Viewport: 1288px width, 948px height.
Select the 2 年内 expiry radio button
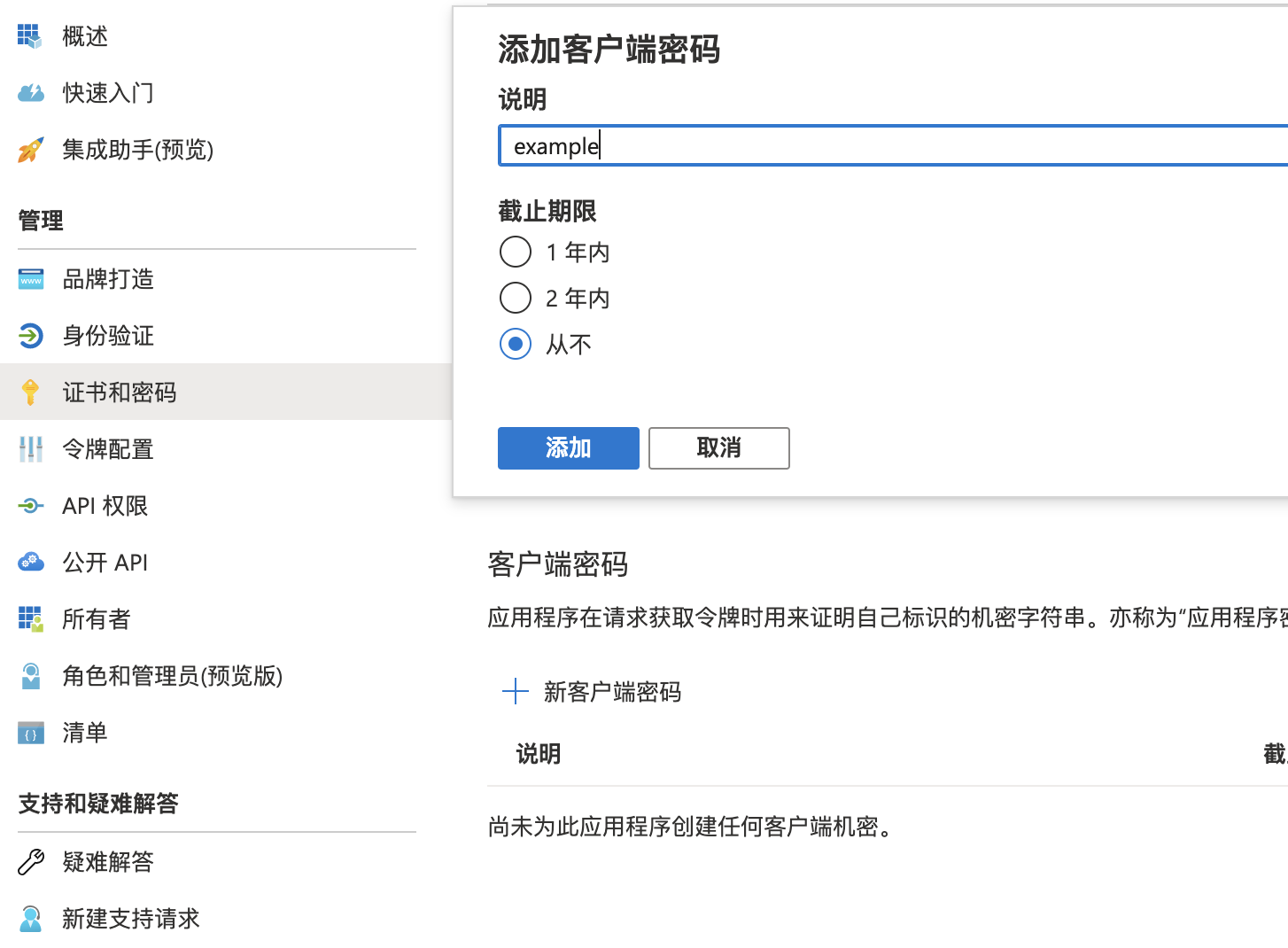click(x=516, y=299)
